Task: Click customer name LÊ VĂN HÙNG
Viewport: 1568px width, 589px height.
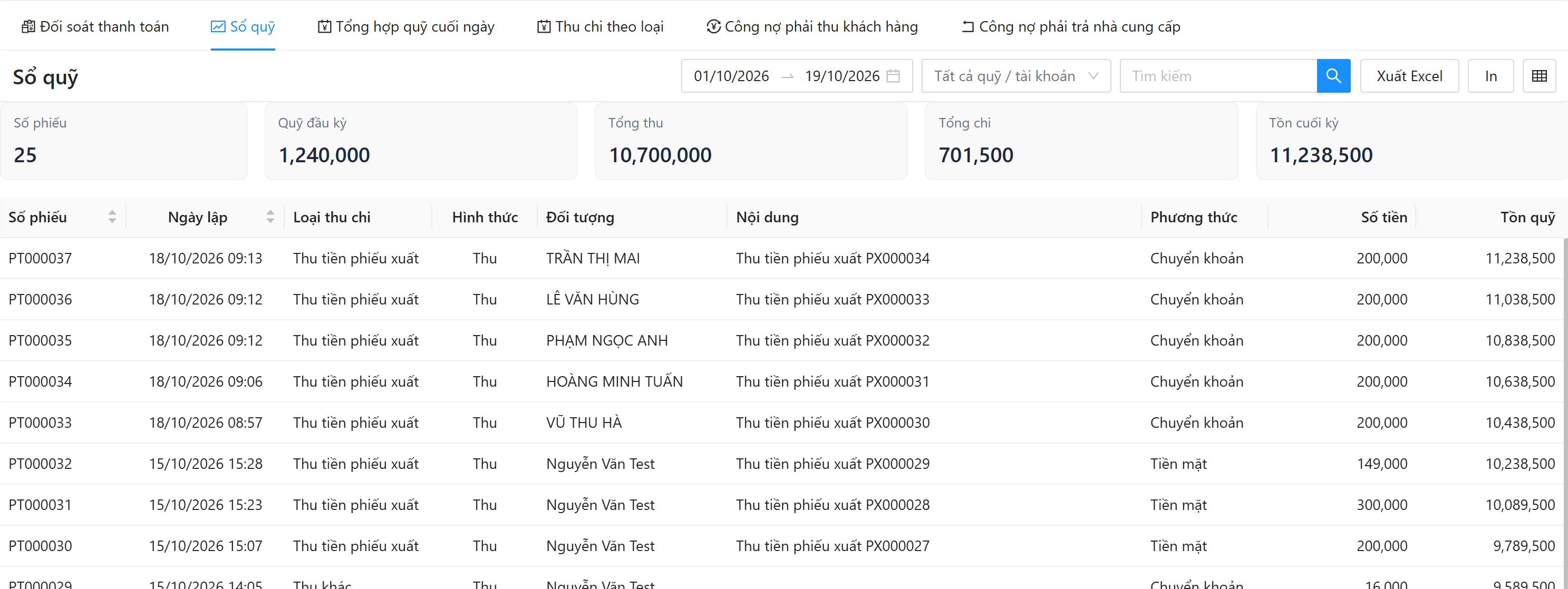Action: (592, 299)
